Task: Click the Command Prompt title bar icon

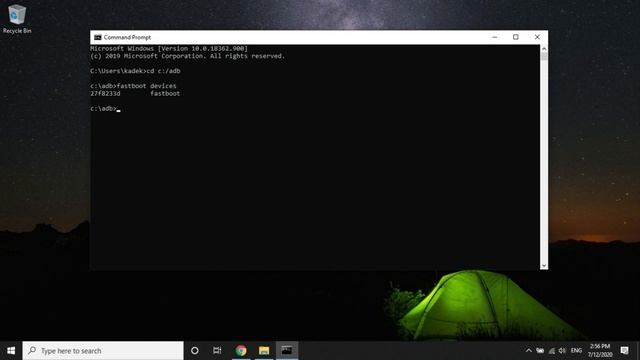Action: [98, 37]
